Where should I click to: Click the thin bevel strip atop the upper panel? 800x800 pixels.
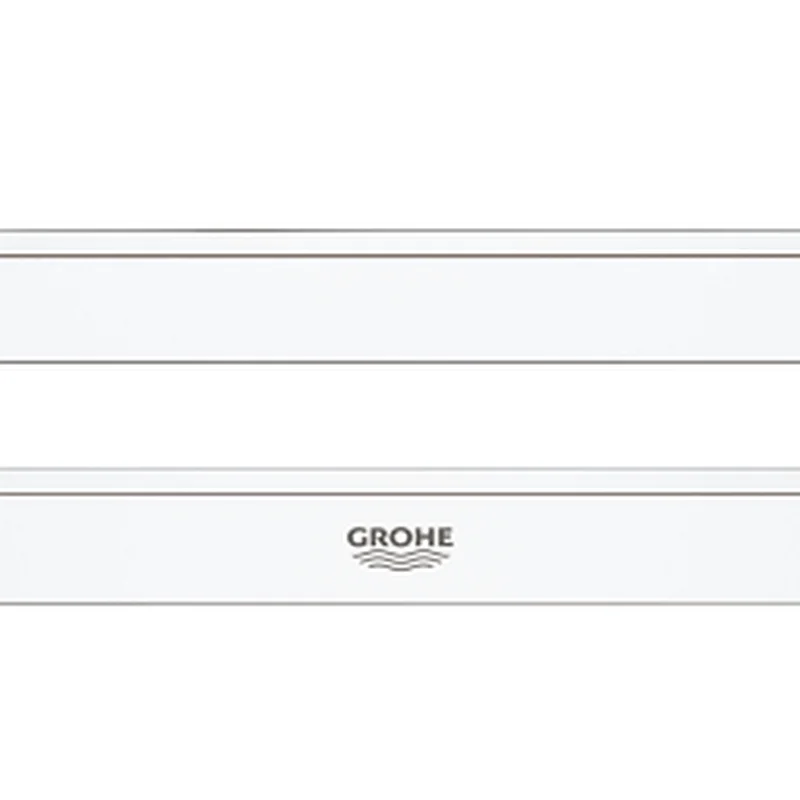tap(400, 244)
